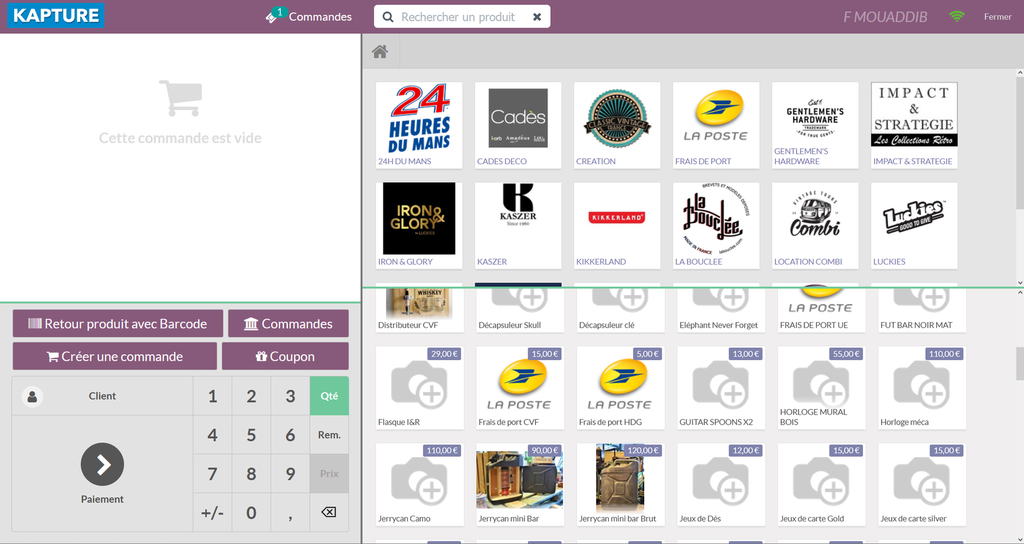Image resolution: width=1024 pixels, height=544 pixels.
Task: Add Décapsuleur Skull product
Action: [x=520, y=310]
